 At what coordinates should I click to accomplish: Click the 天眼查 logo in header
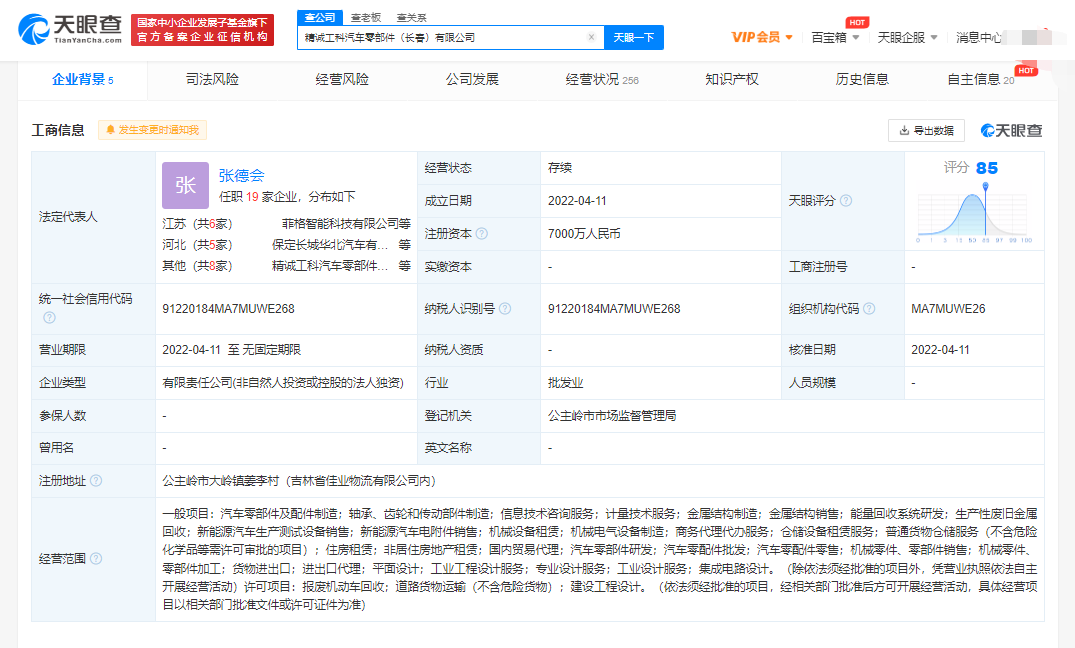pos(70,29)
